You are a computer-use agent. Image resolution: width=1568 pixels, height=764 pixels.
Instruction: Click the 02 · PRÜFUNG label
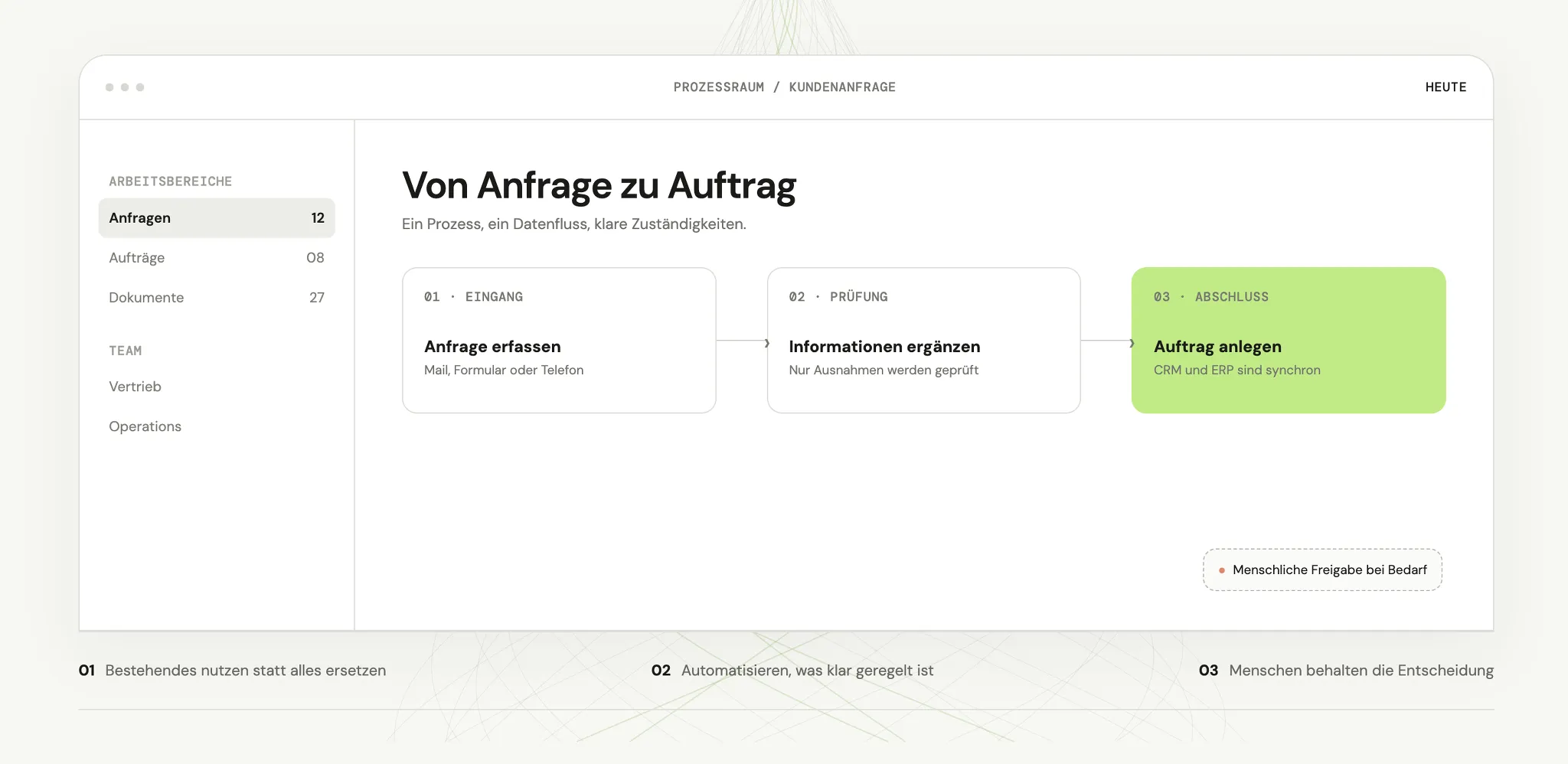pyautogui.click(x=838, y=297)
